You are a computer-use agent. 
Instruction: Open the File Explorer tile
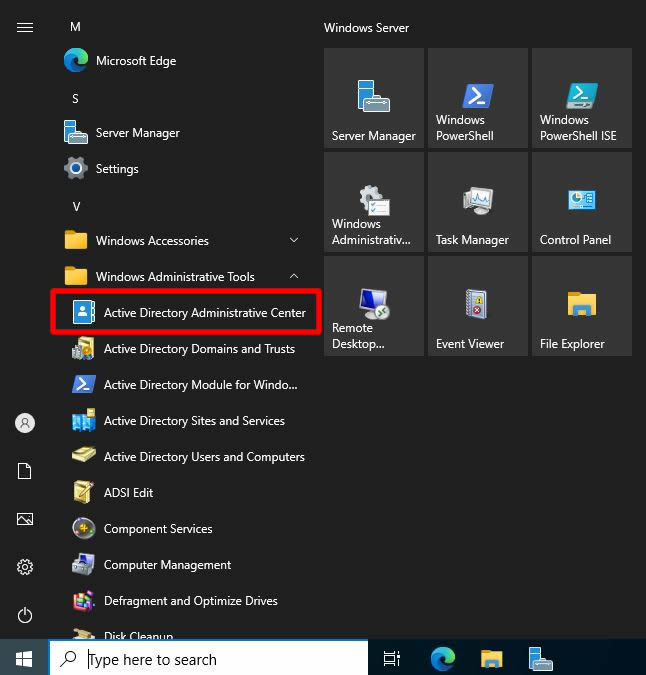582,306
